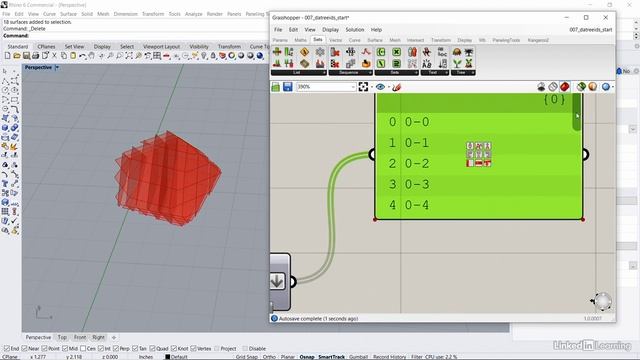Viewport: 640px width, 360px height.
Task: Toggle Quad osnap checkbox
Action: click(152, 349)
